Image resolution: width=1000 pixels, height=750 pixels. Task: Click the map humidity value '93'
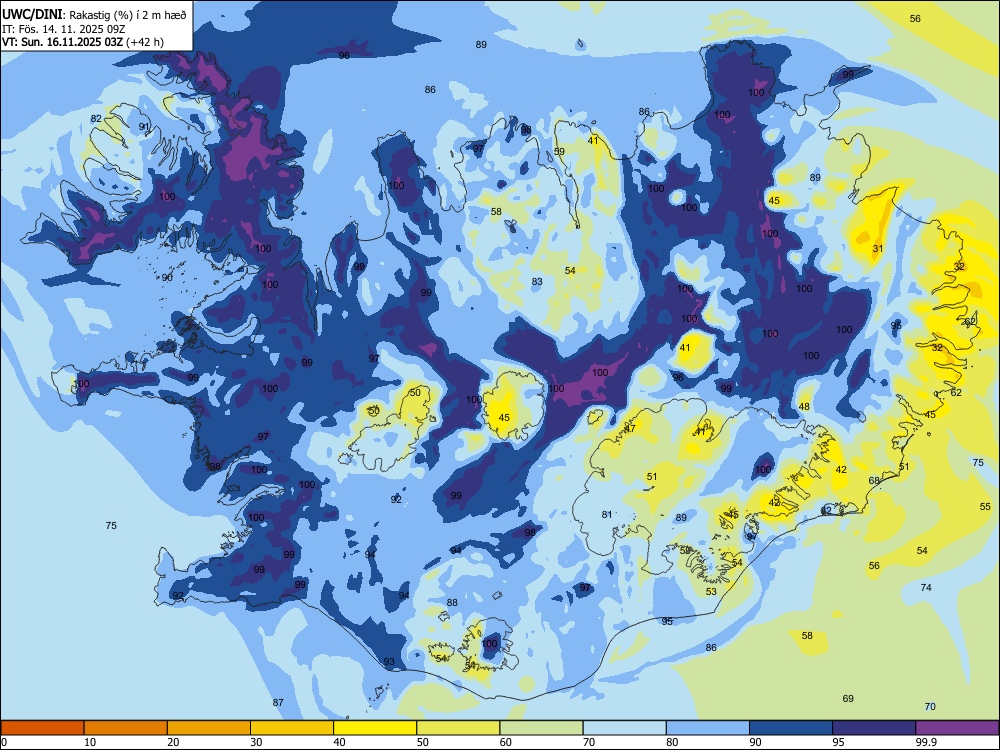tap(389, 661)
